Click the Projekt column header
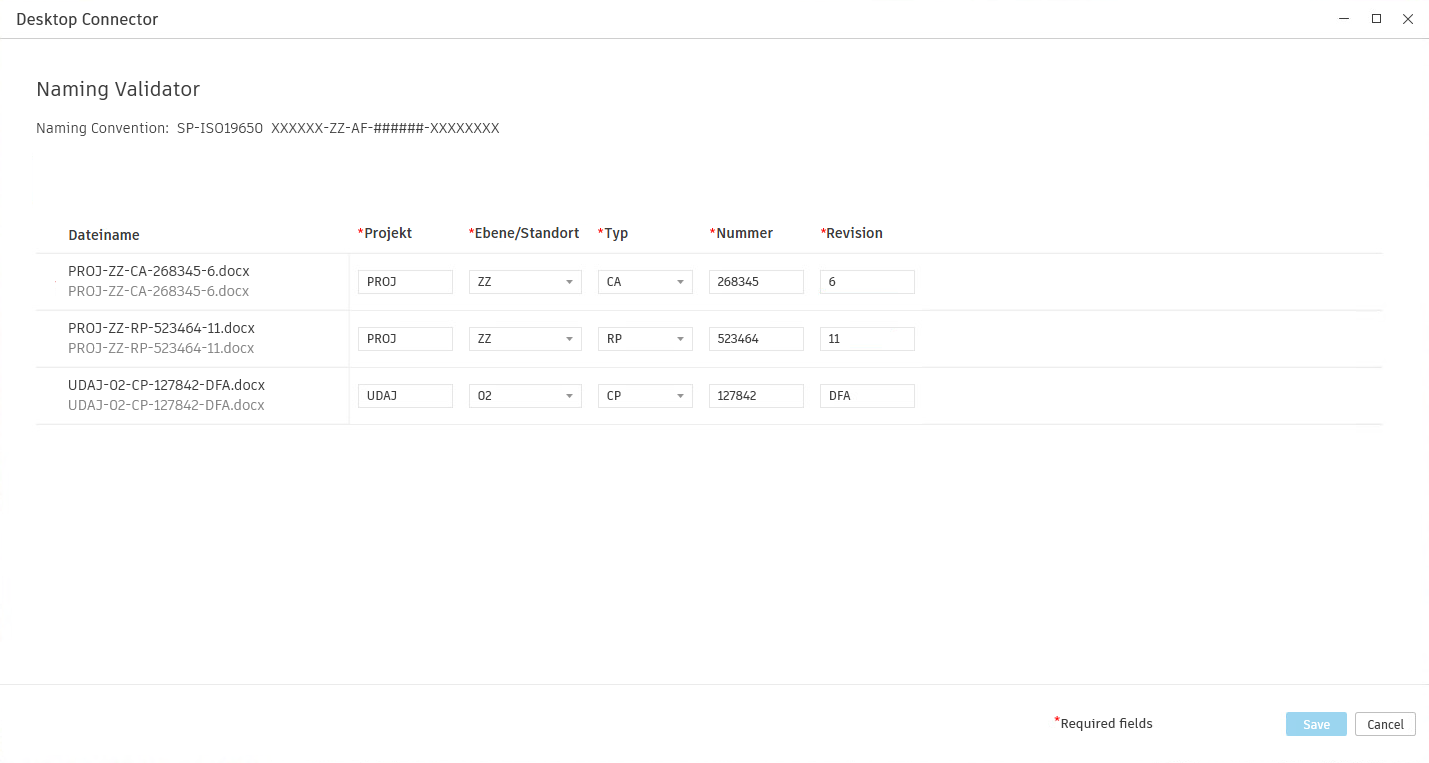The width and height of the screenshot is (1429, 763). pos(385,233)
